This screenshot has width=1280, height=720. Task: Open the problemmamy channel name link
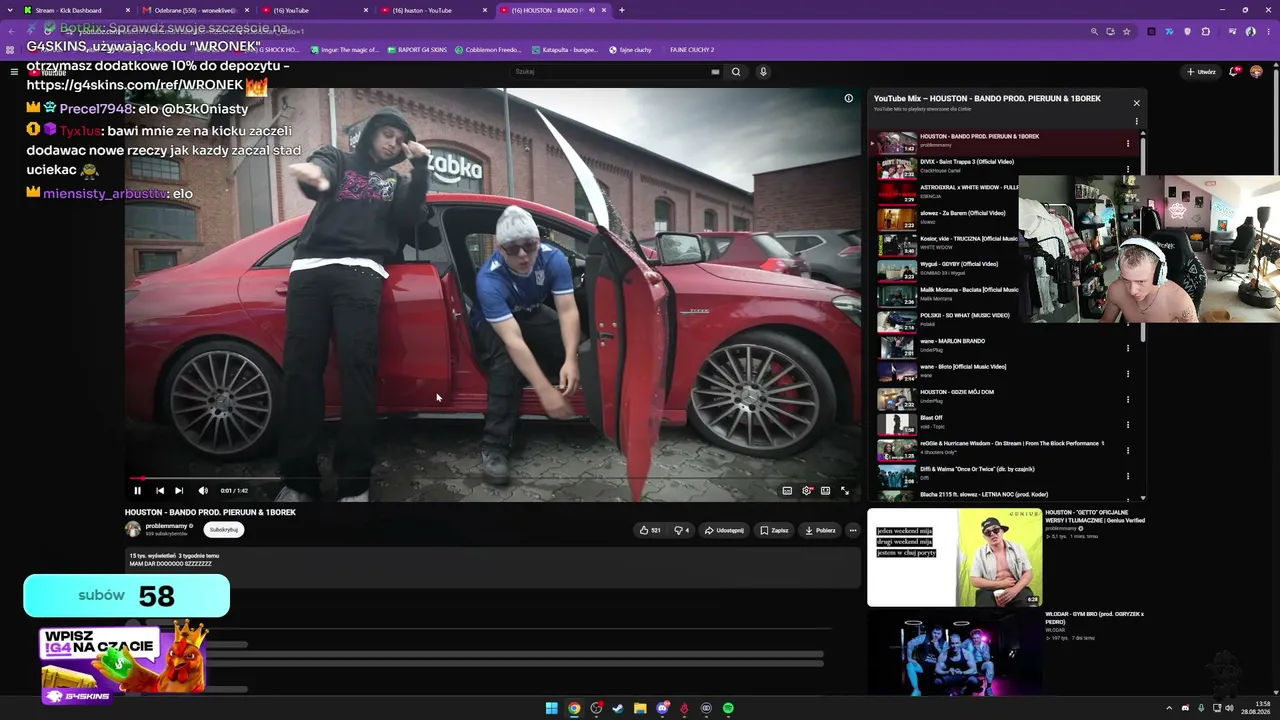pos(165,526)
